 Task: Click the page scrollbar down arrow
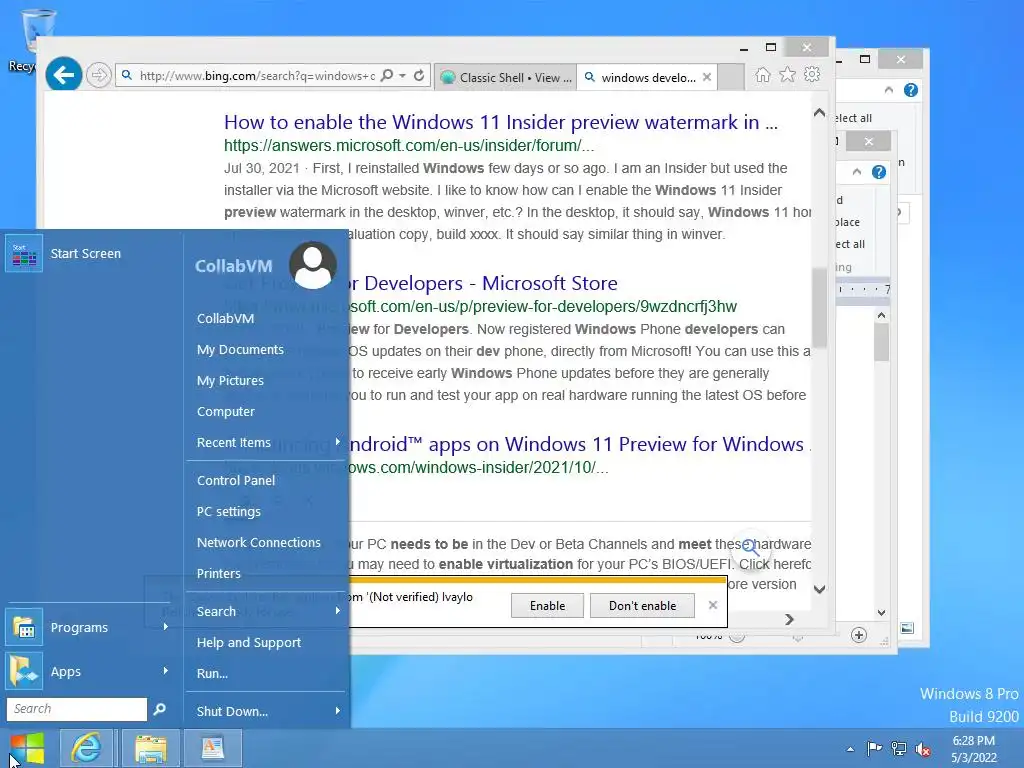click(x=819, y=589)
